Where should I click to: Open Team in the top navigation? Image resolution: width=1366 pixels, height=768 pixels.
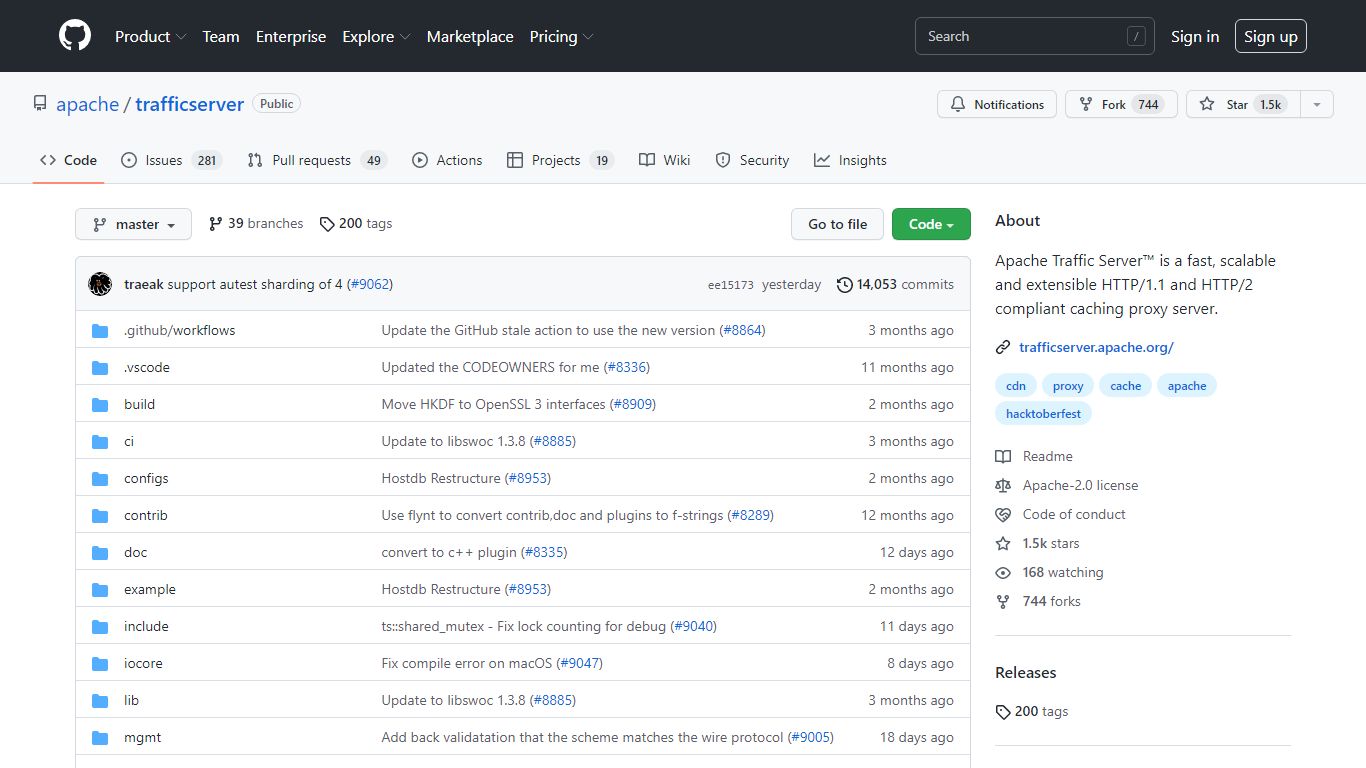(x=221, y=36)
